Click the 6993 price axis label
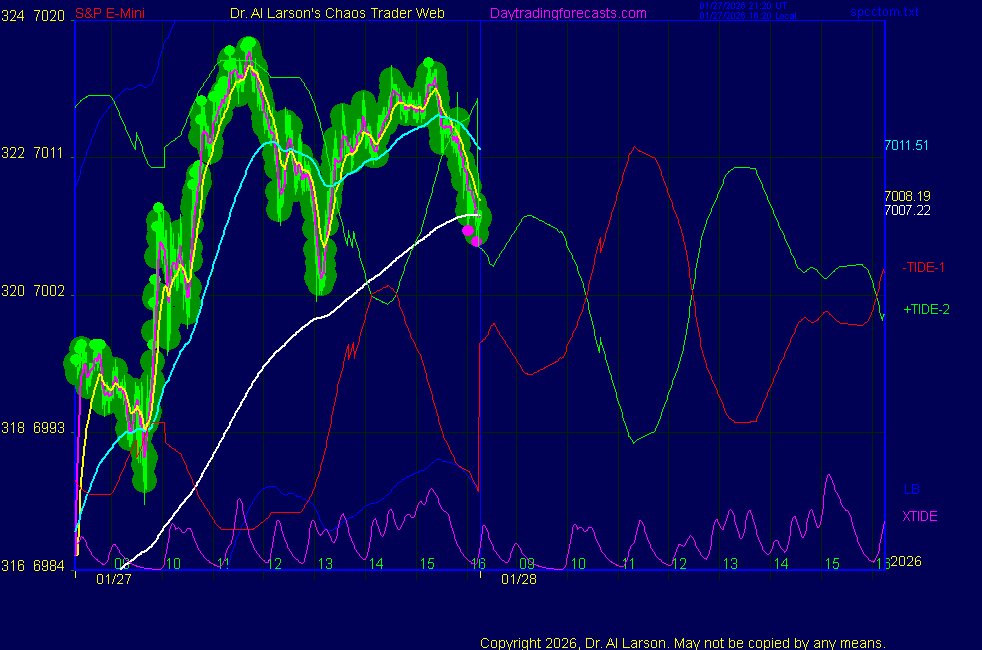Image resolution: width=982 pixels, height=650 pixels. tap(49, 428)
